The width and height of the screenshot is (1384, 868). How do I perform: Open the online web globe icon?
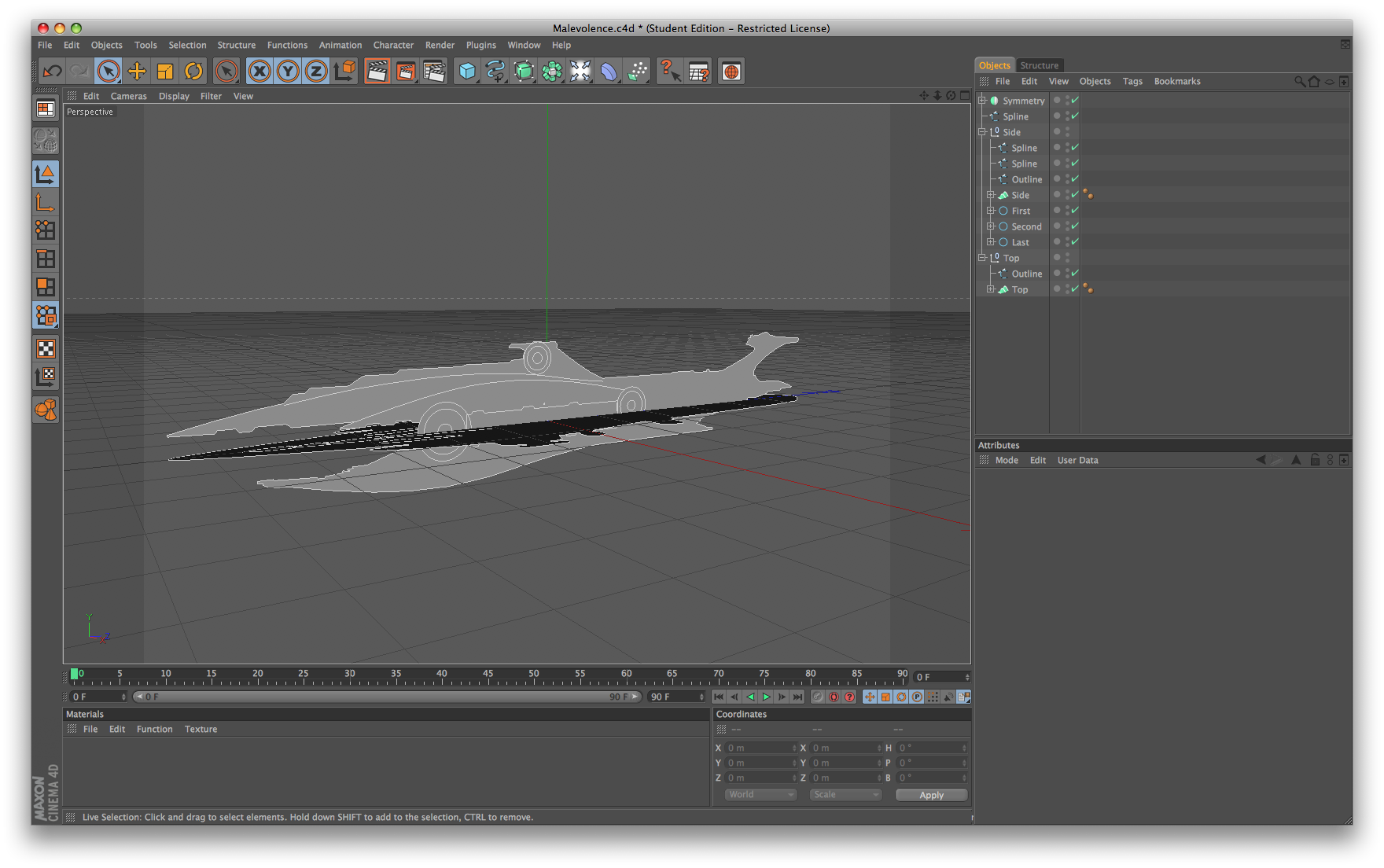tap(731, 72)
